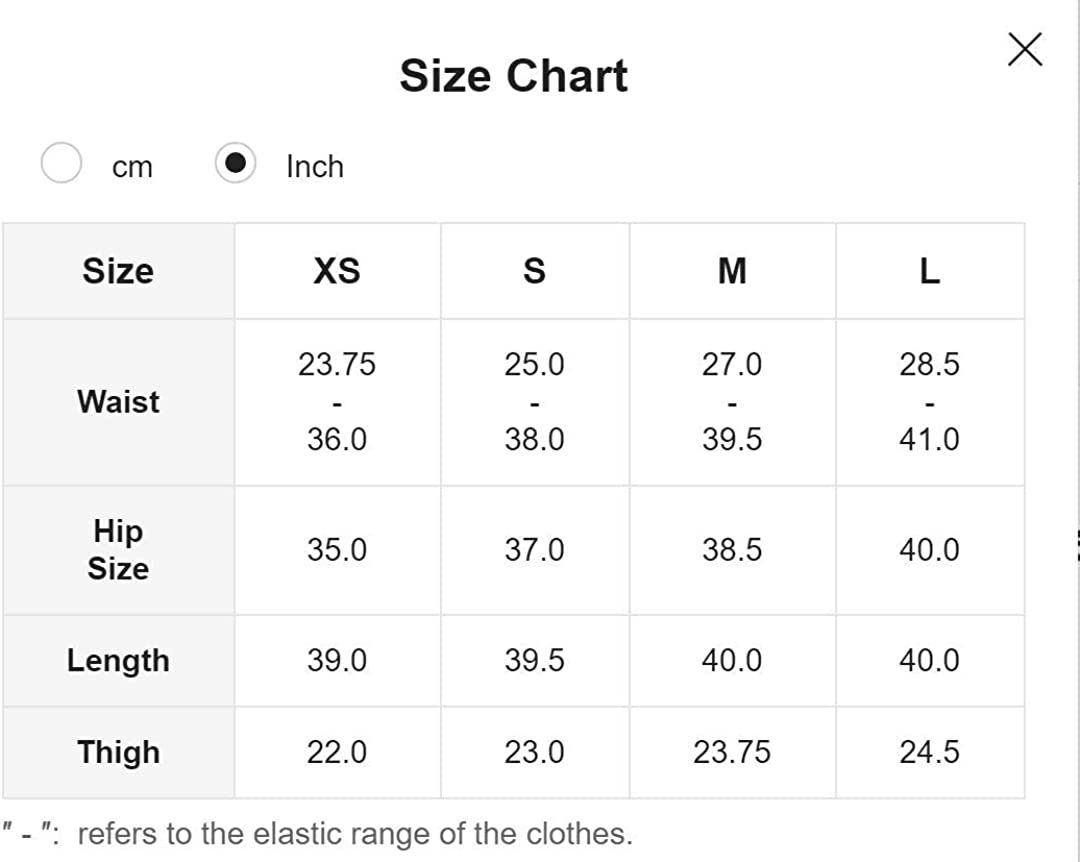The width and height of the screenshot is (1080, 862).
Task: Click the Waist row label
Action: [118, 402]
